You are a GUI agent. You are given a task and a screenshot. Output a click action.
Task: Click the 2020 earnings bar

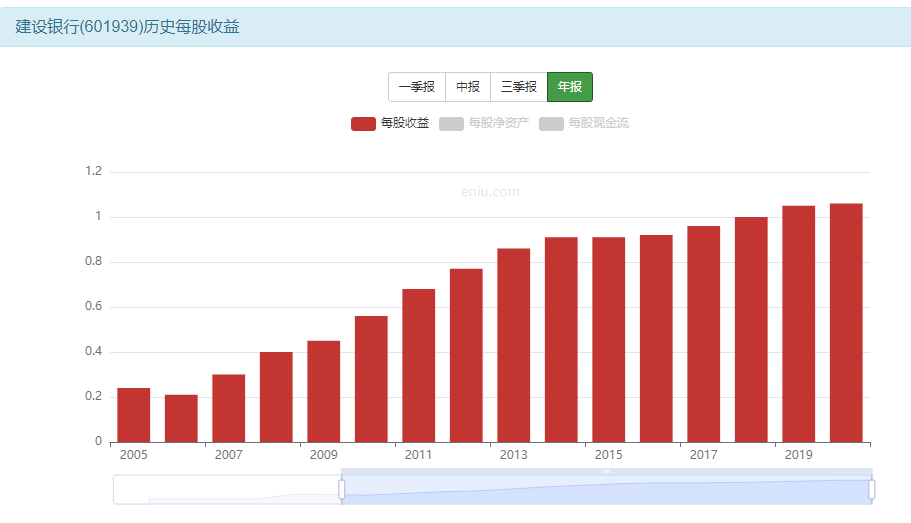click(x=846, y=323)
